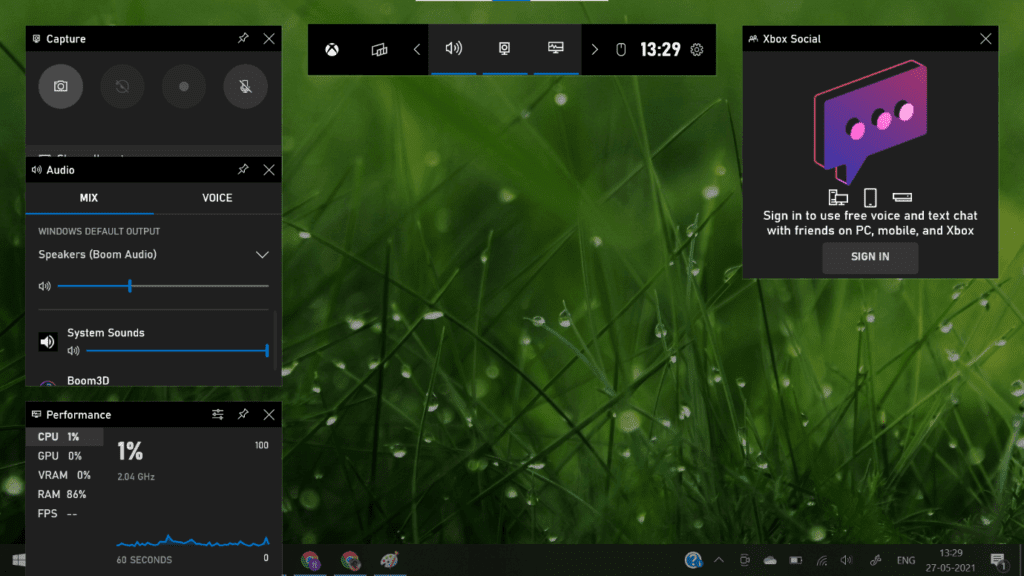Viewport: 1024px width, 576px height.
Task: Mute the System Sounds speaker icon
Action: pyautogui.click(x=46, y=341)
